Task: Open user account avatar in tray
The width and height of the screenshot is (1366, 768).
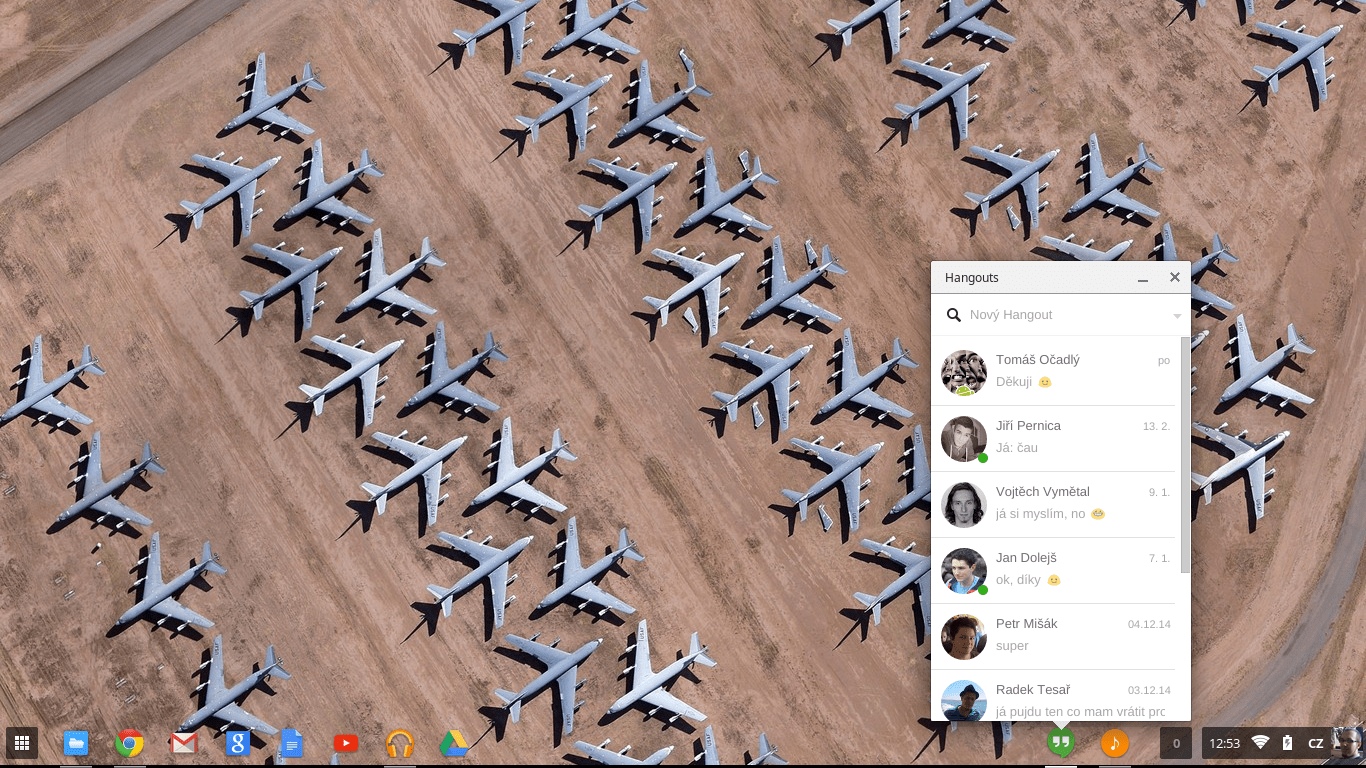Action: coord(1348,743)
